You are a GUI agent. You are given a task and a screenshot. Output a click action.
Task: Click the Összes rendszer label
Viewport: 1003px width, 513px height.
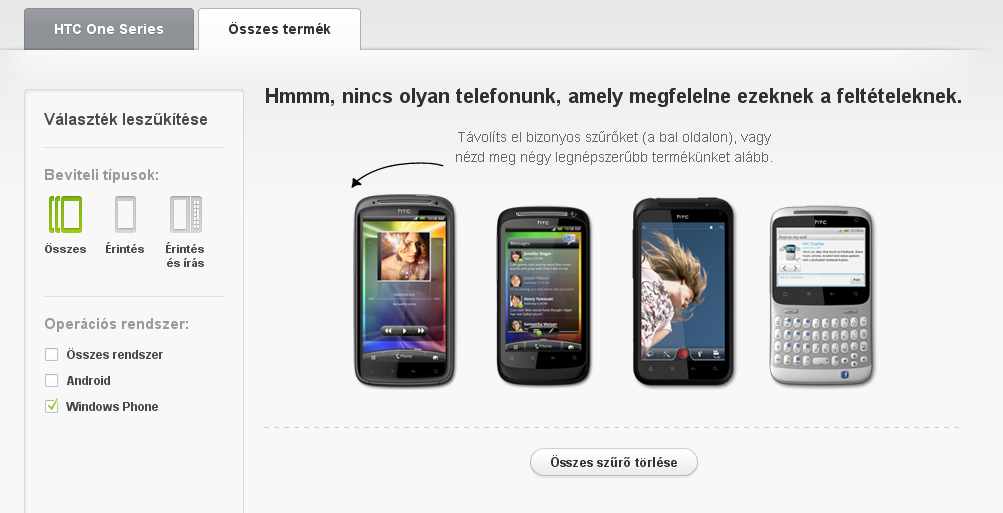tap(115, 354)
